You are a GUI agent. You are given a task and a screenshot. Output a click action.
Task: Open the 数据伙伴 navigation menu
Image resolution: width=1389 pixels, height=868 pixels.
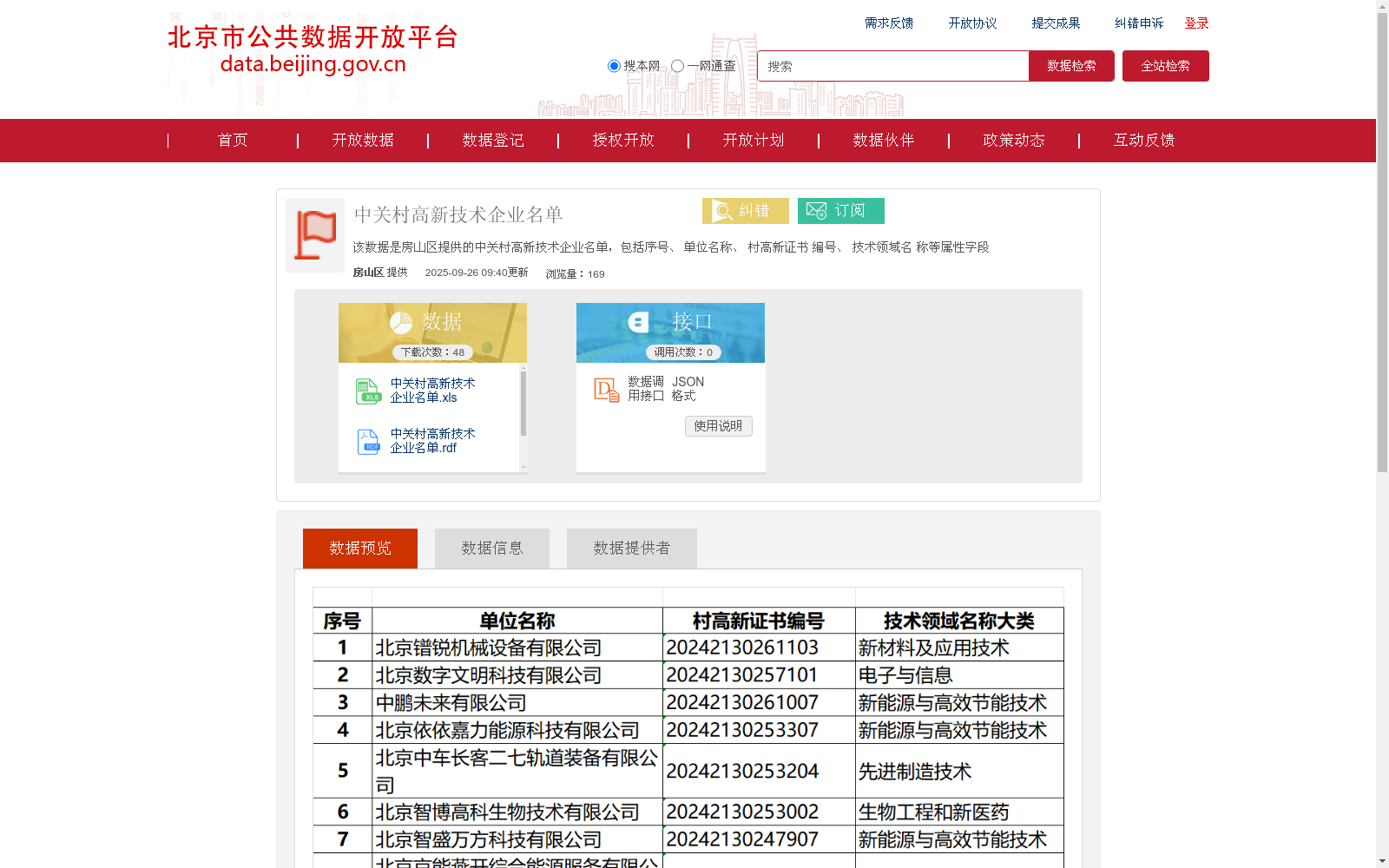[x=884, y=141]
